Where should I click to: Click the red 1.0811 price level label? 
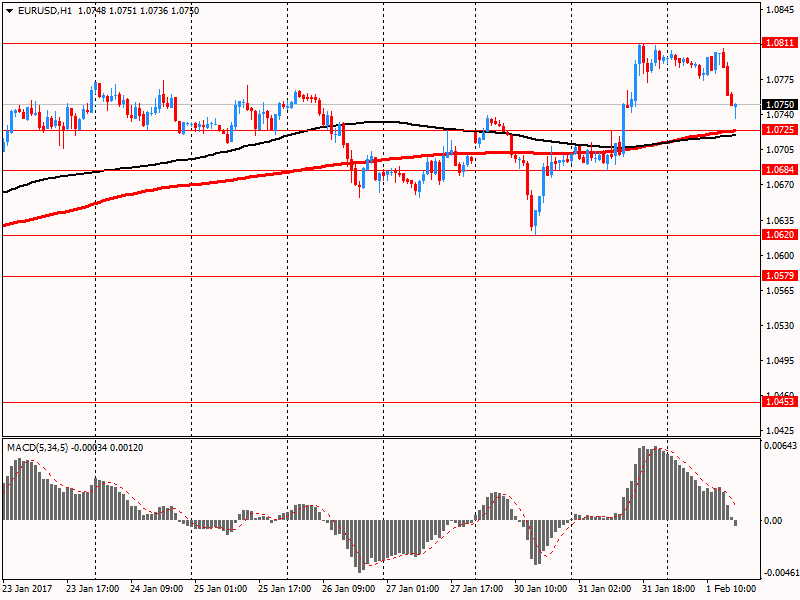[x=779, y=43]
